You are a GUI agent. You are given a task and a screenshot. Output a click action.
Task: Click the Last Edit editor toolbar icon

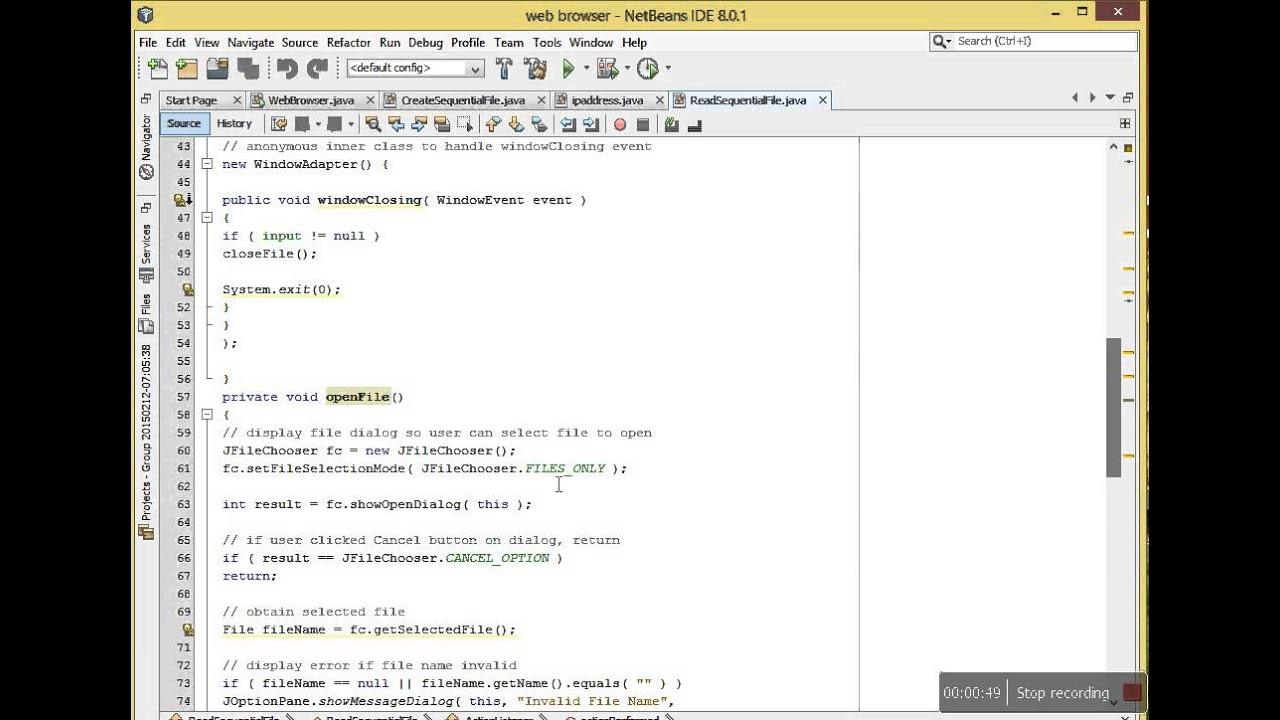pyautogui.click(x=279, y=124)
